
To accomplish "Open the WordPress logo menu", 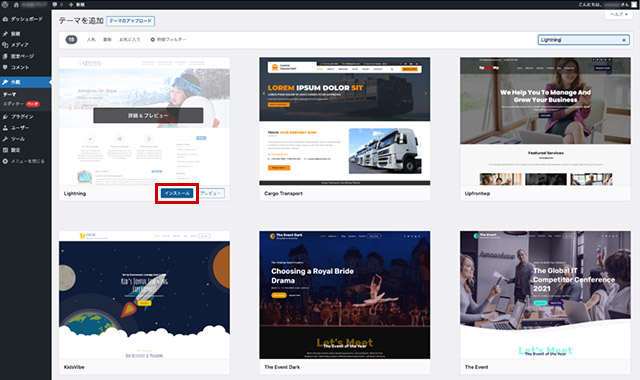I will point(5,4).
